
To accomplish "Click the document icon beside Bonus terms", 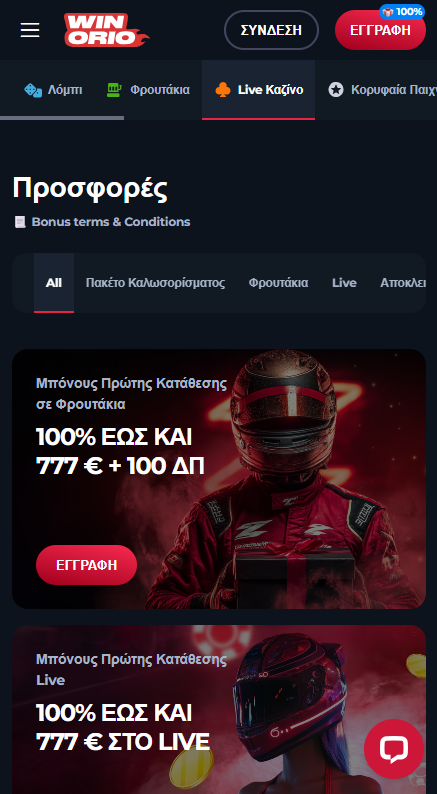I will tap(20, 222).
